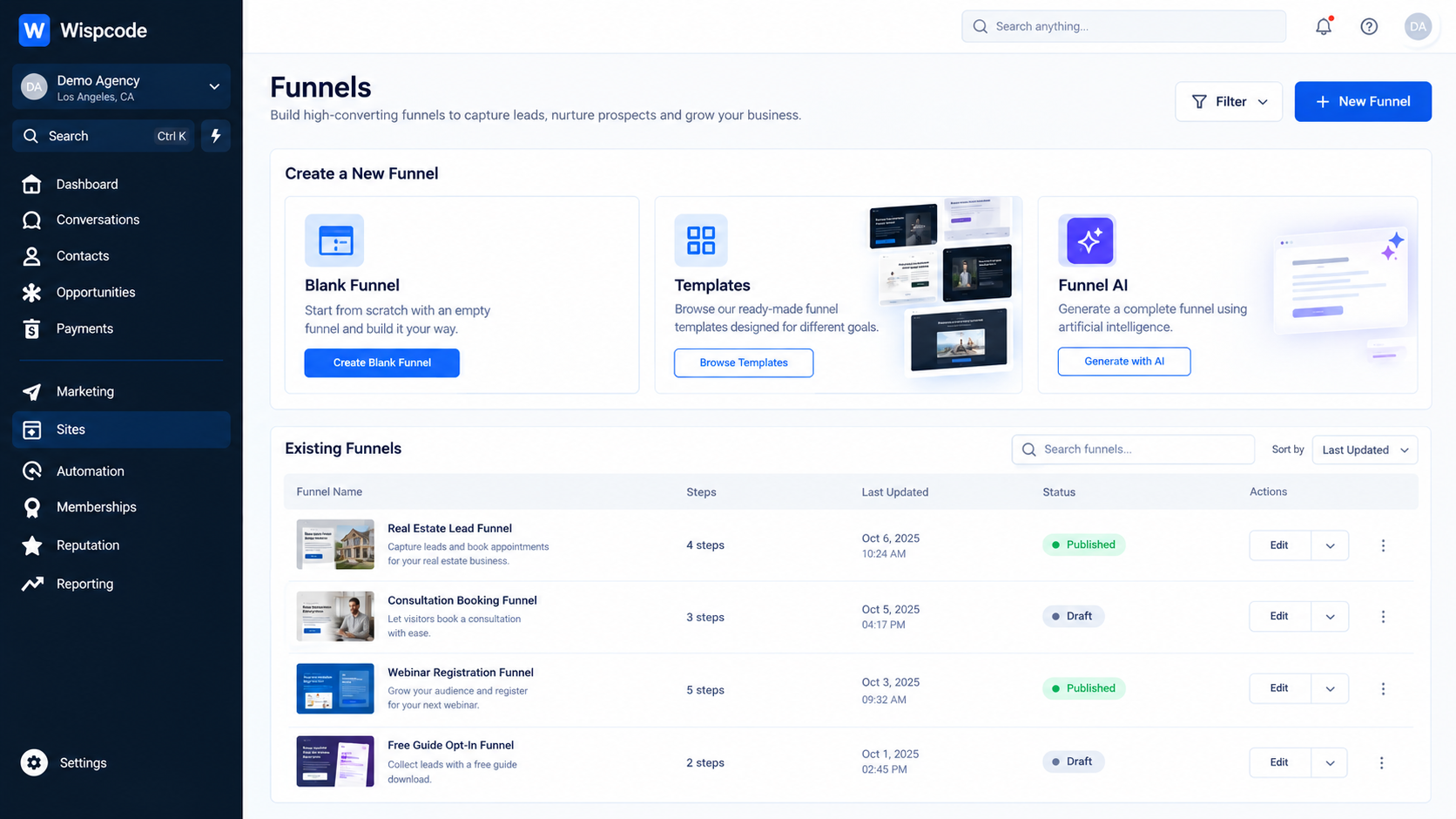Click the Last Updated column header
The image size is (1456, 819).
(895, 492)
